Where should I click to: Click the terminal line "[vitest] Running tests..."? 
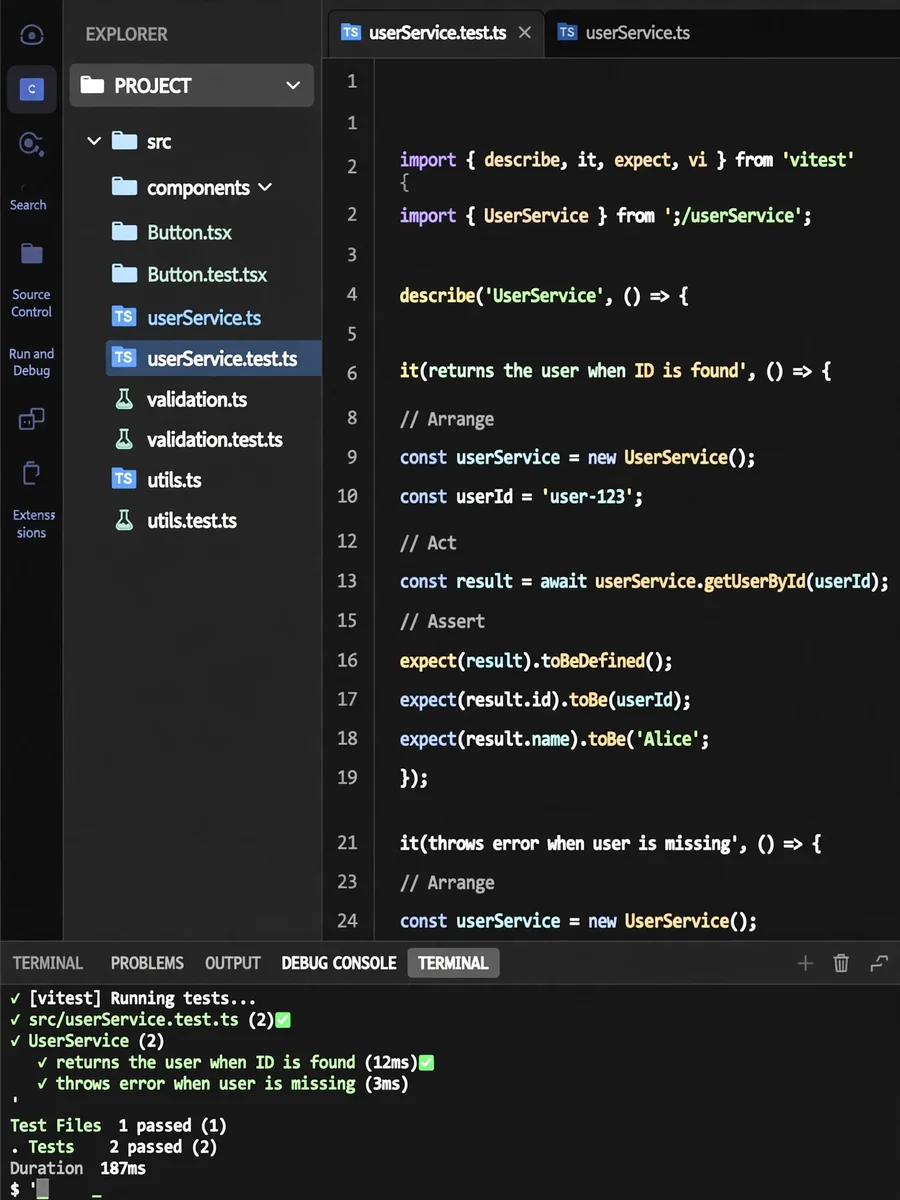point(133,998)
